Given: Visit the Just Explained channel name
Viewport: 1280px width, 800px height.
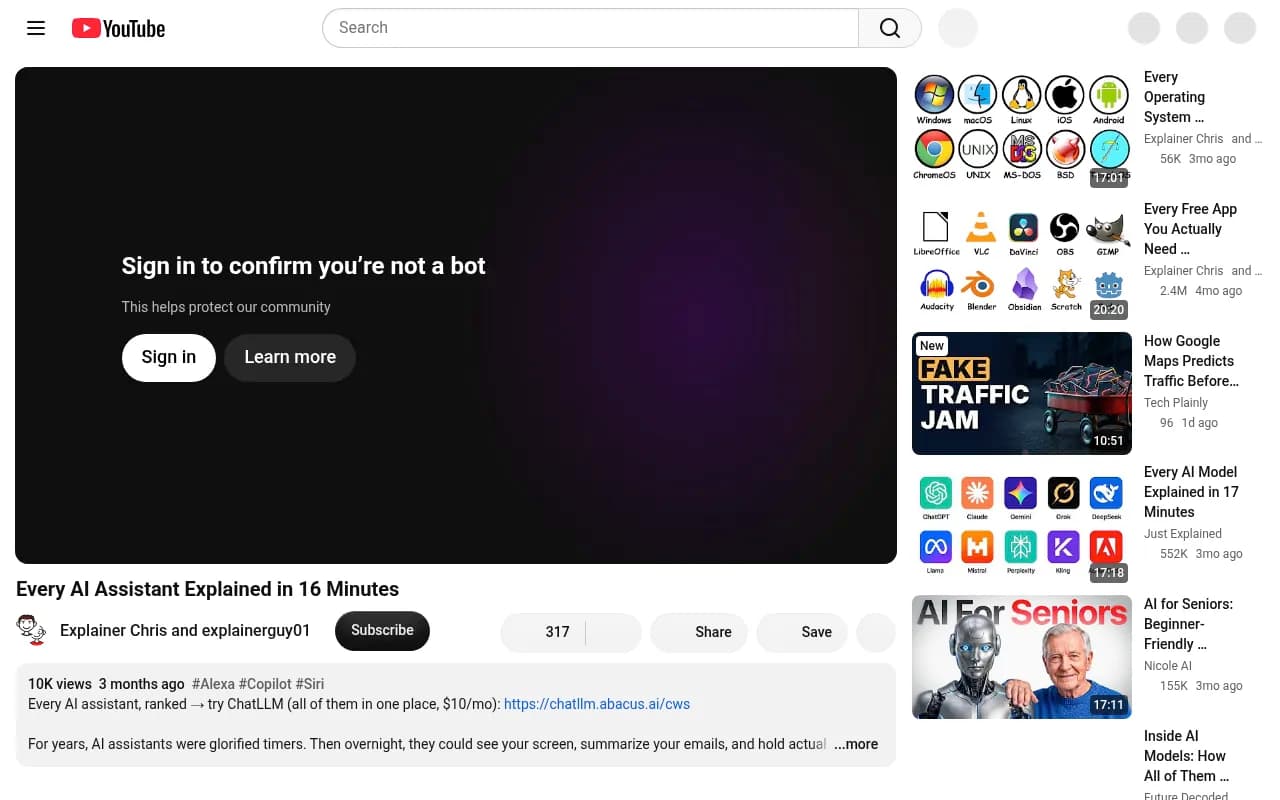Looking at the screenshot, I should click(1183, 534).
